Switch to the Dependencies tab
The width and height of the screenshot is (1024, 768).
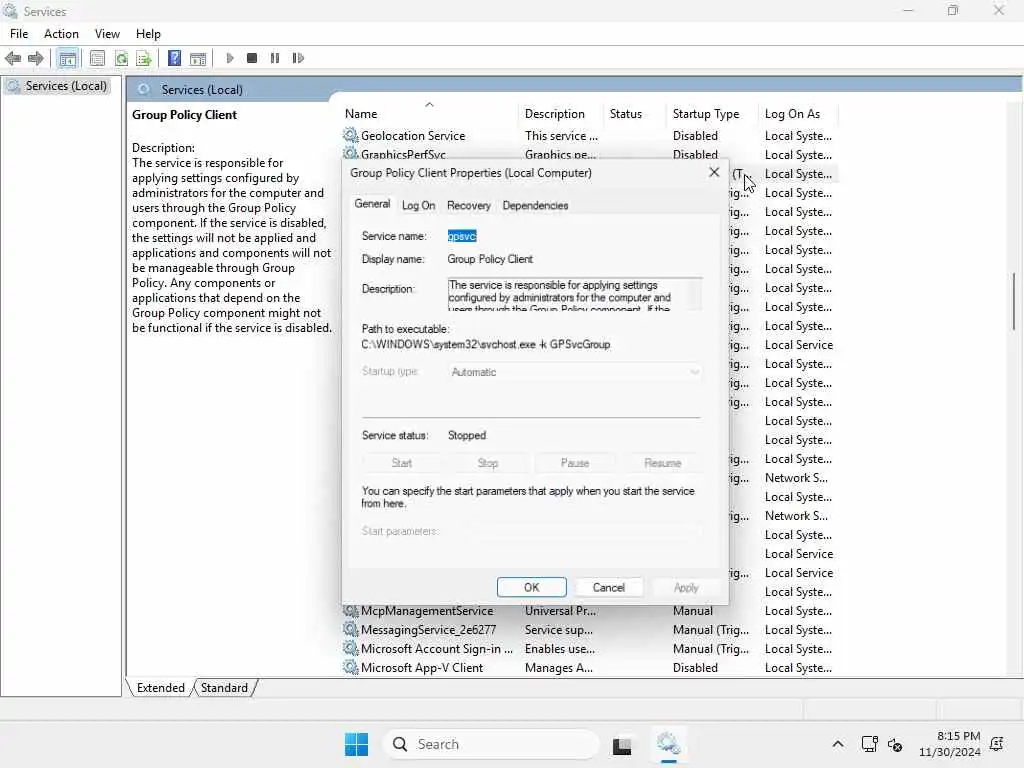pos(536,205)
